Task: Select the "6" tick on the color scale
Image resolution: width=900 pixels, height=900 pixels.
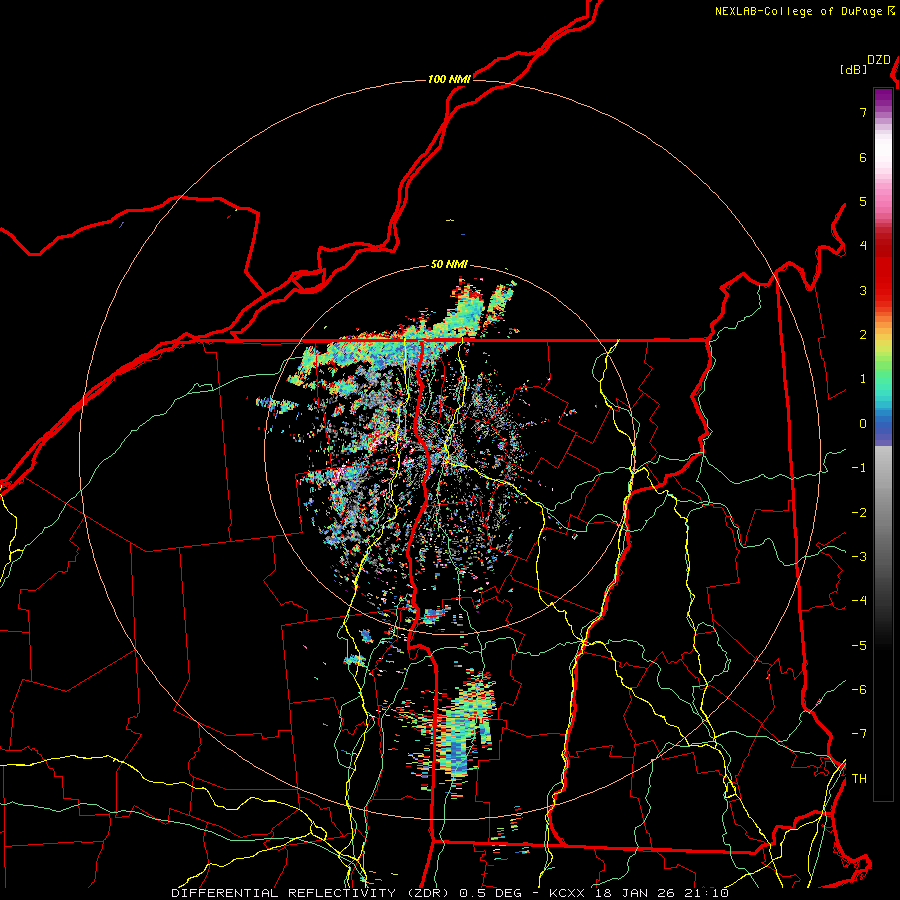Action: (x=863, y=157)
